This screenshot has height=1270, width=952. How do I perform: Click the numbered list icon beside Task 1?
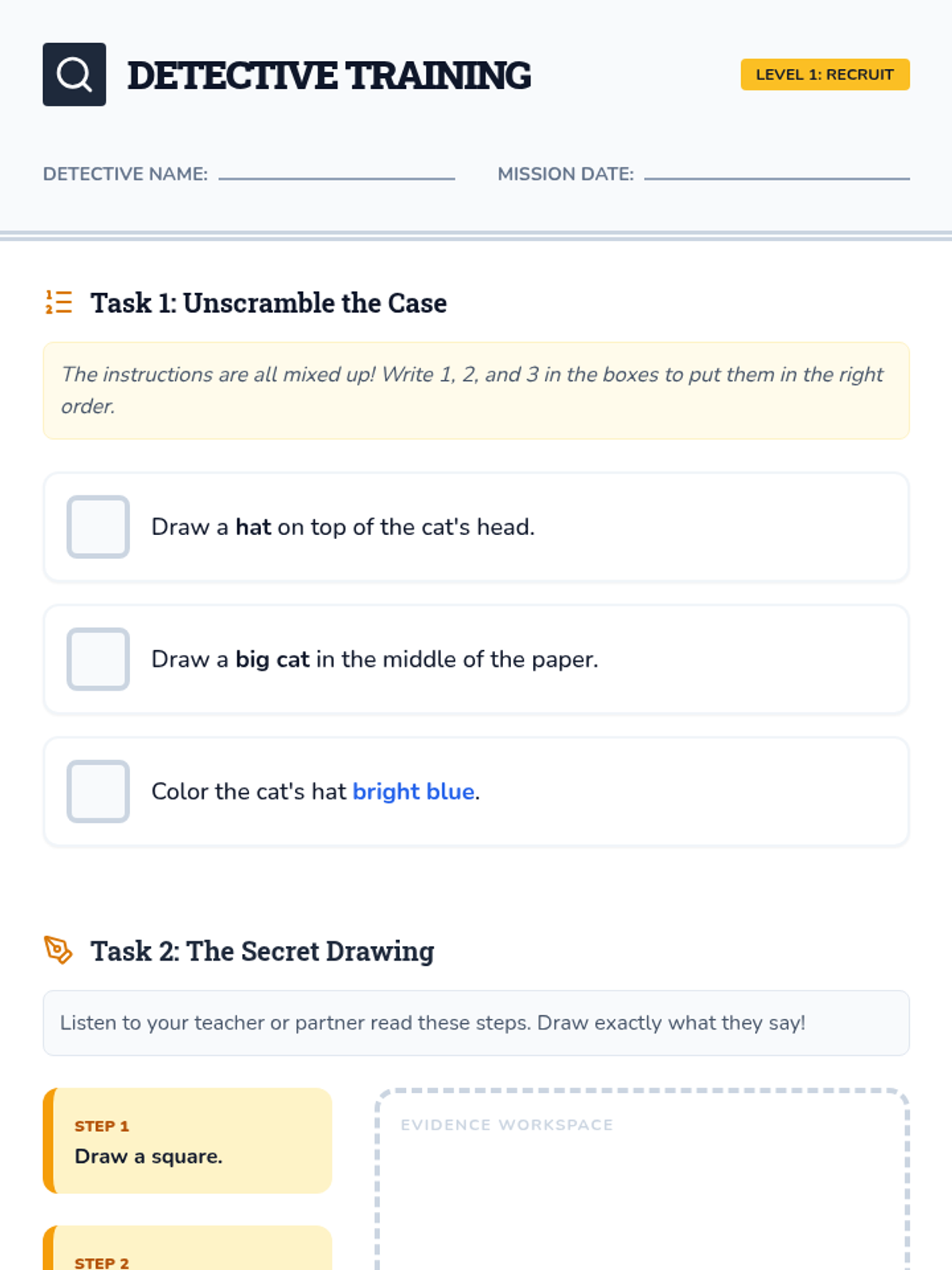(x=59, y=302)
